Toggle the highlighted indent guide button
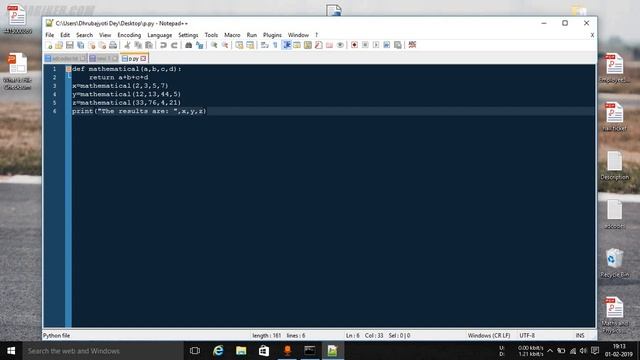640x360 pixels. 286,45
